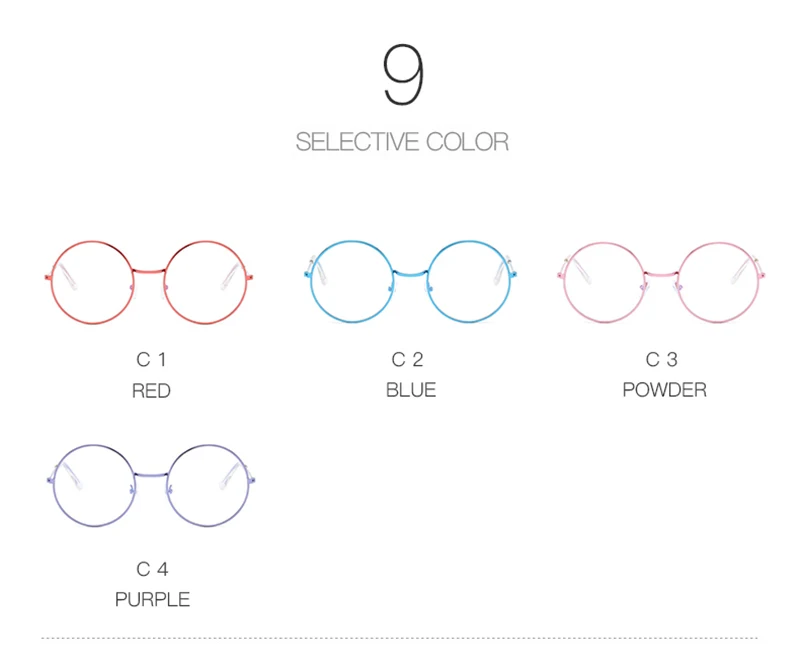Select the C 2 label
The width and height of the screenshot is (800, 665).
pyautogui.click(x=407, y=360)
